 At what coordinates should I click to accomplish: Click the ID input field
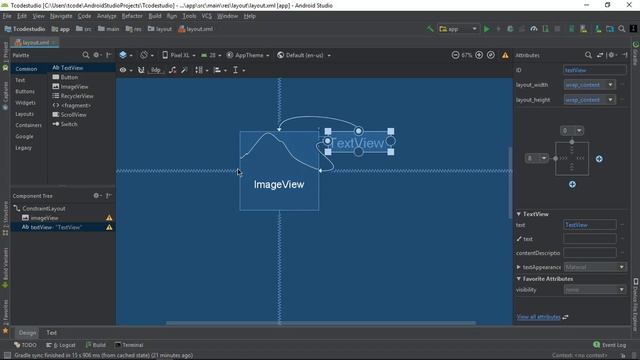[x=595, y=70]
